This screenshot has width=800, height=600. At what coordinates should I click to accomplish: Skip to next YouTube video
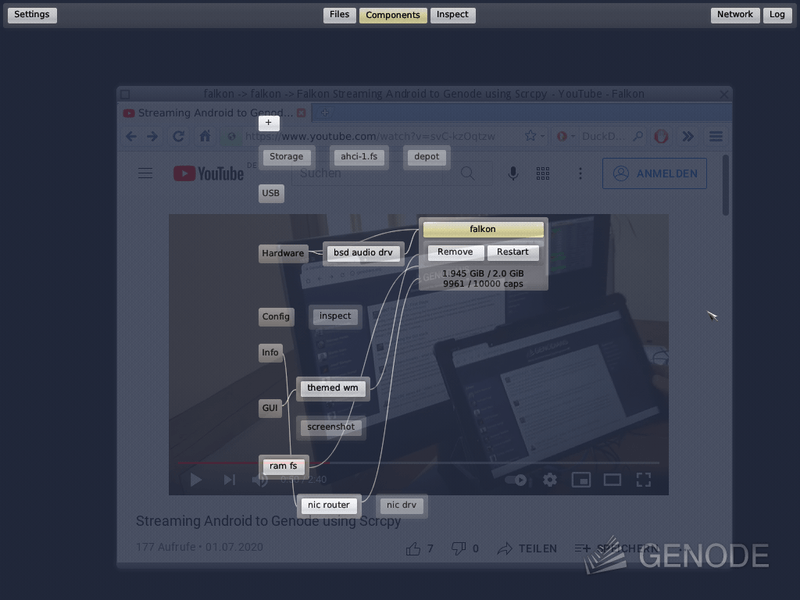(229, 480)
